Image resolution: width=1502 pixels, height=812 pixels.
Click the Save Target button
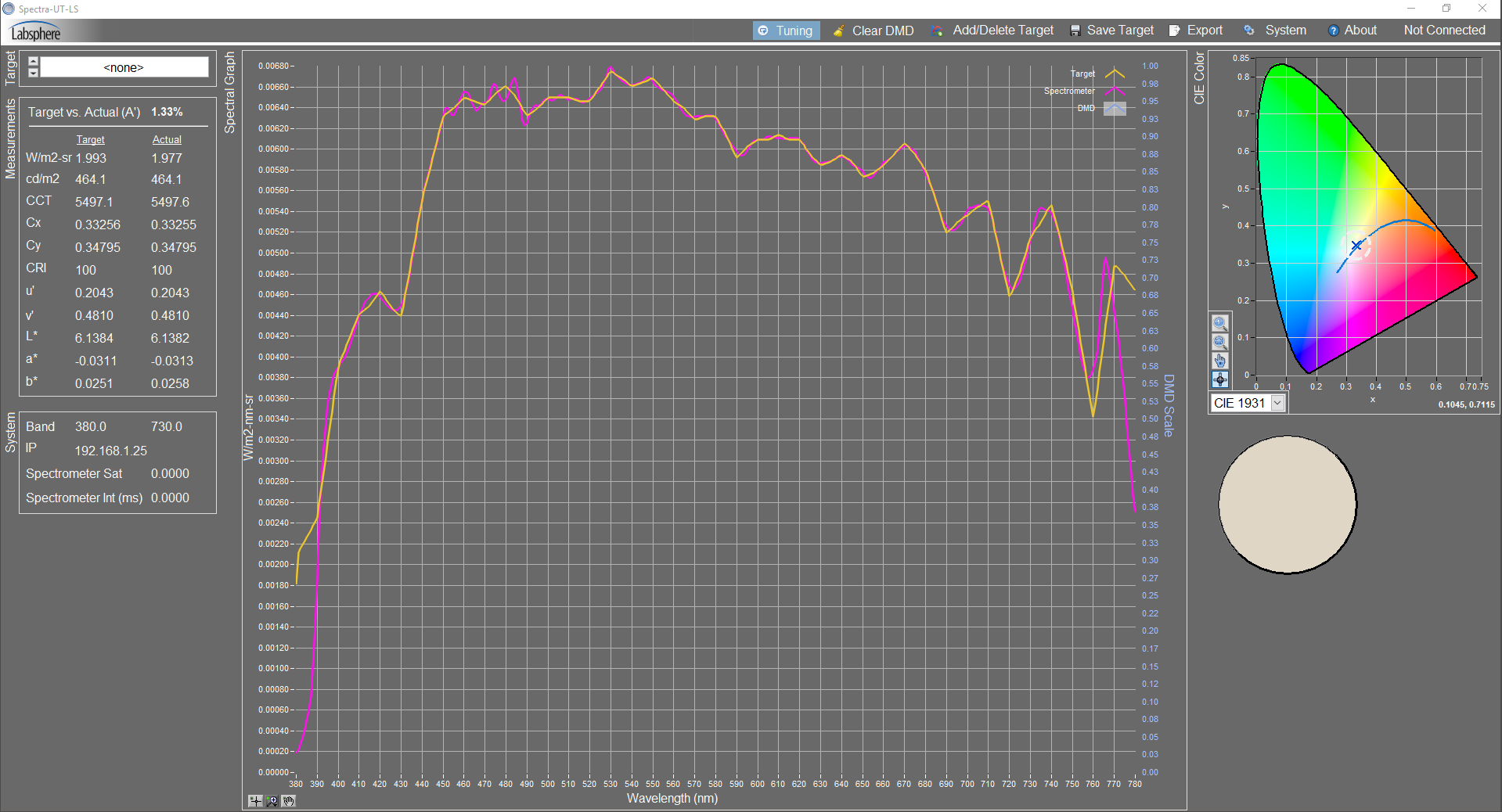(1111, 31)
